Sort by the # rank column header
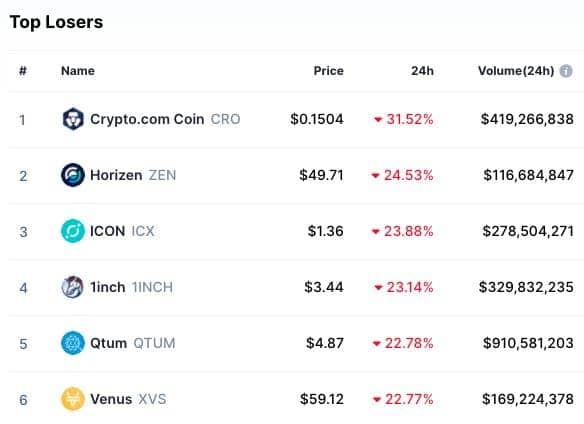 point(23,71)
